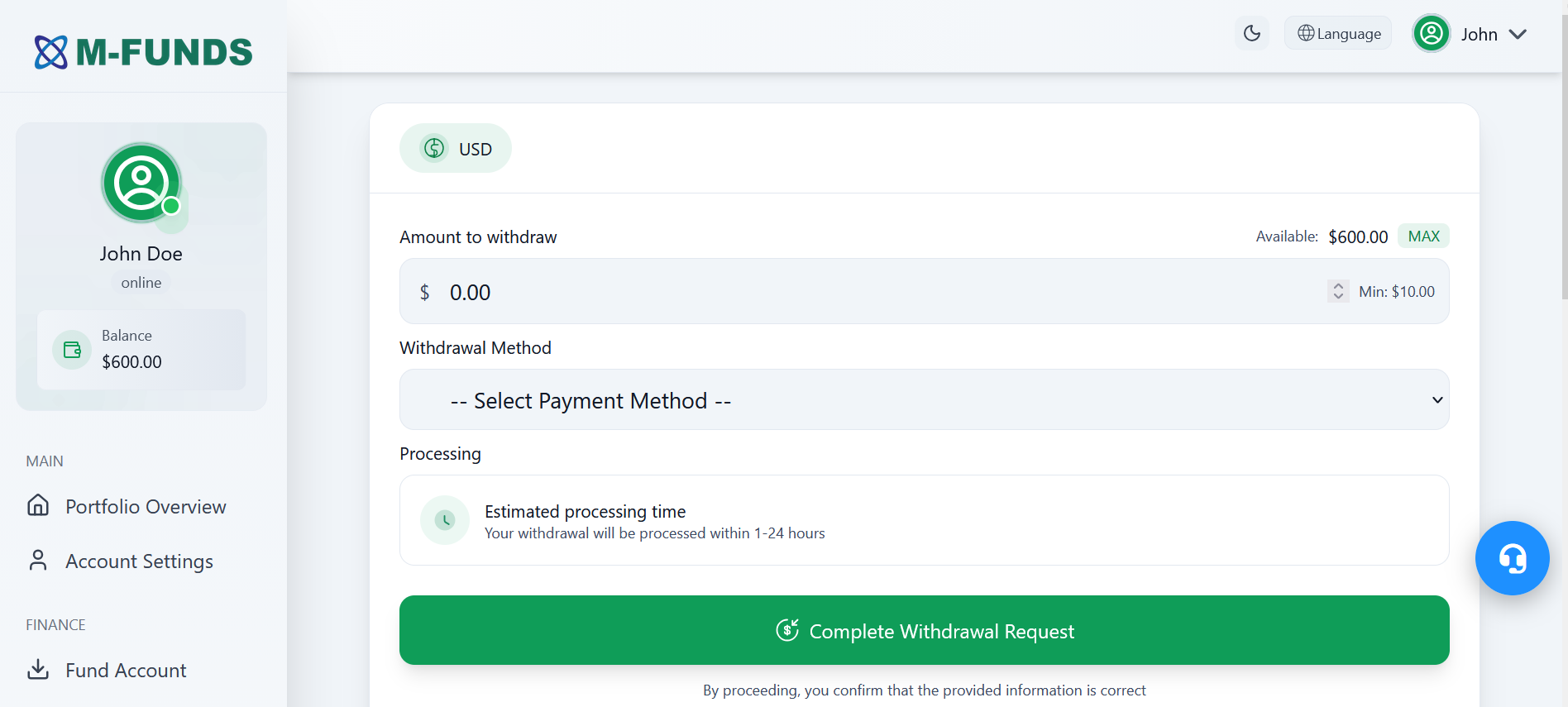Click the John avatar in the header

pos(1432,34)
